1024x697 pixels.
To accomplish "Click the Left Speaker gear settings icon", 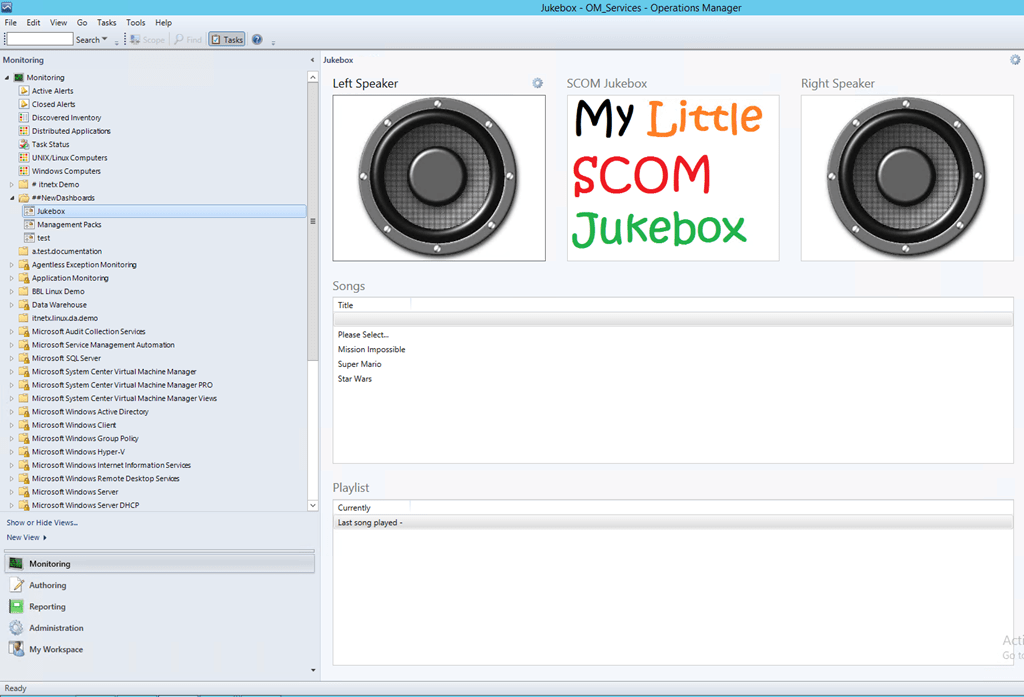I will point(537,83).
